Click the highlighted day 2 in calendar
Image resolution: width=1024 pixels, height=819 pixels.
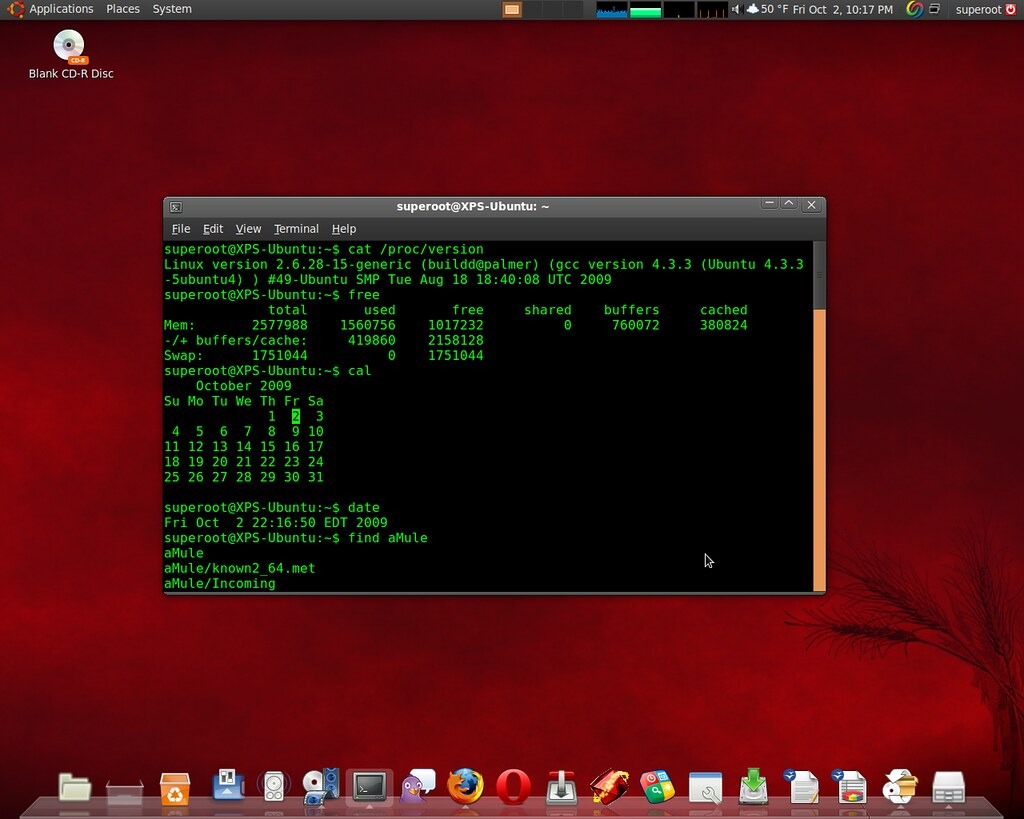tap(296, 416)
